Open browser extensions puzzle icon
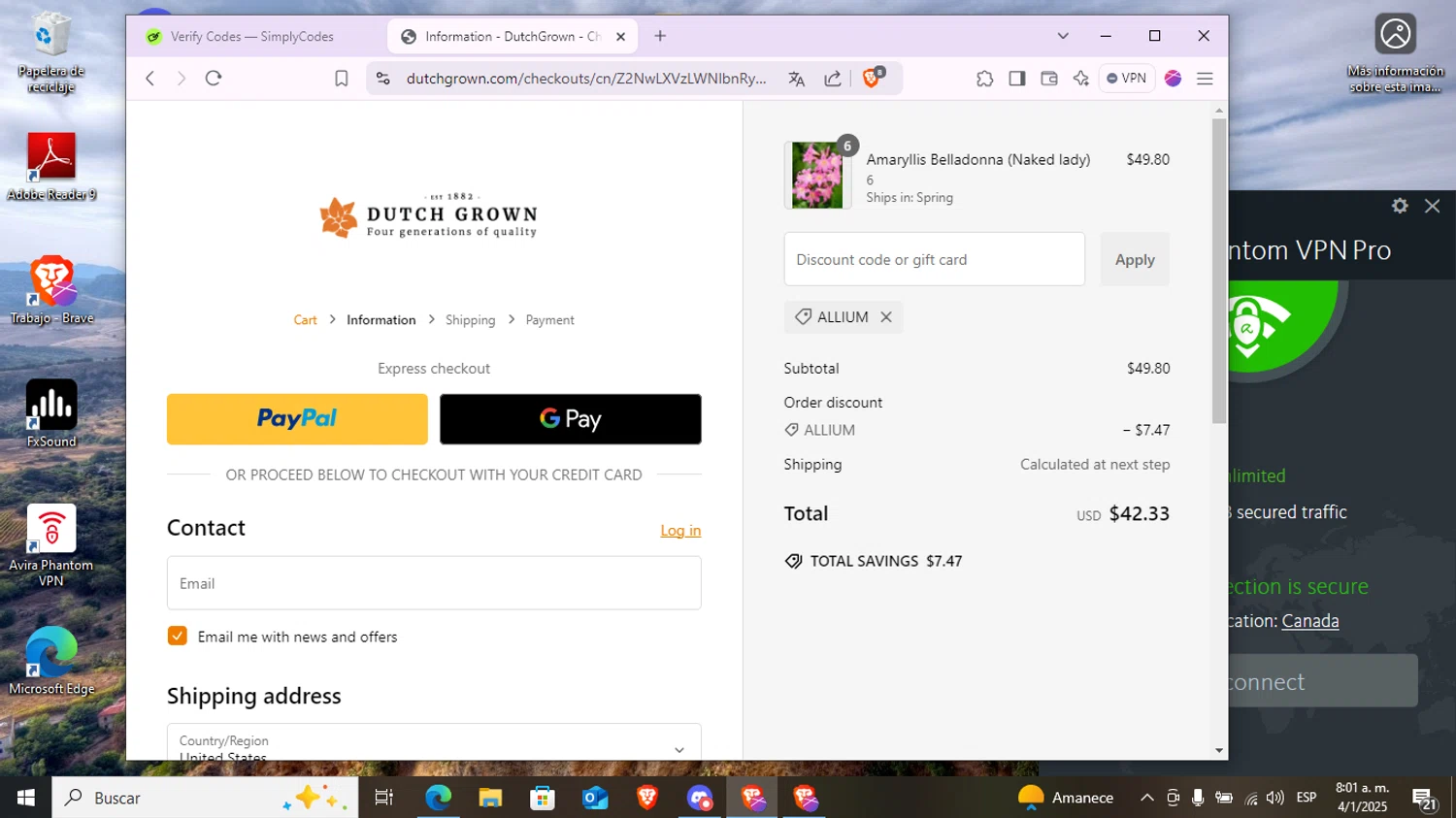 (x=984, y=79)
